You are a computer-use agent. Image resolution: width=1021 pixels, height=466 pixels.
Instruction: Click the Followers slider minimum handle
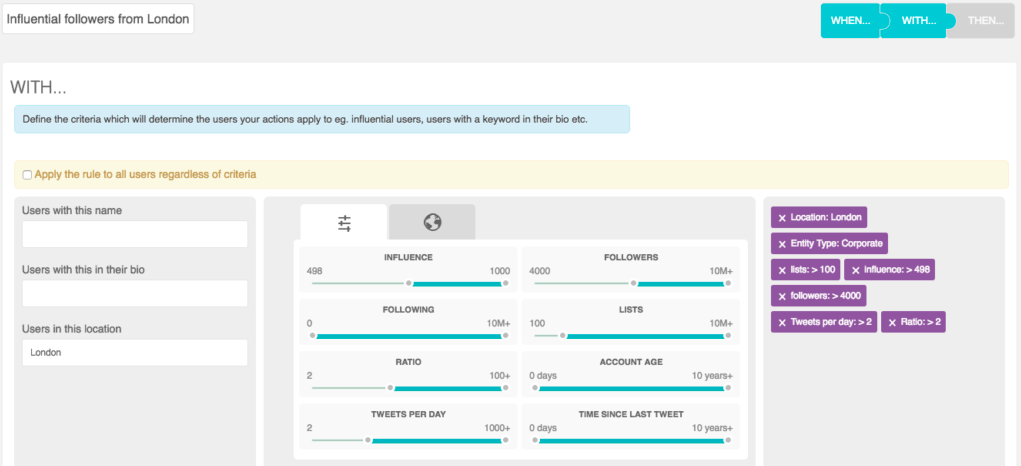tap(633, 283)
